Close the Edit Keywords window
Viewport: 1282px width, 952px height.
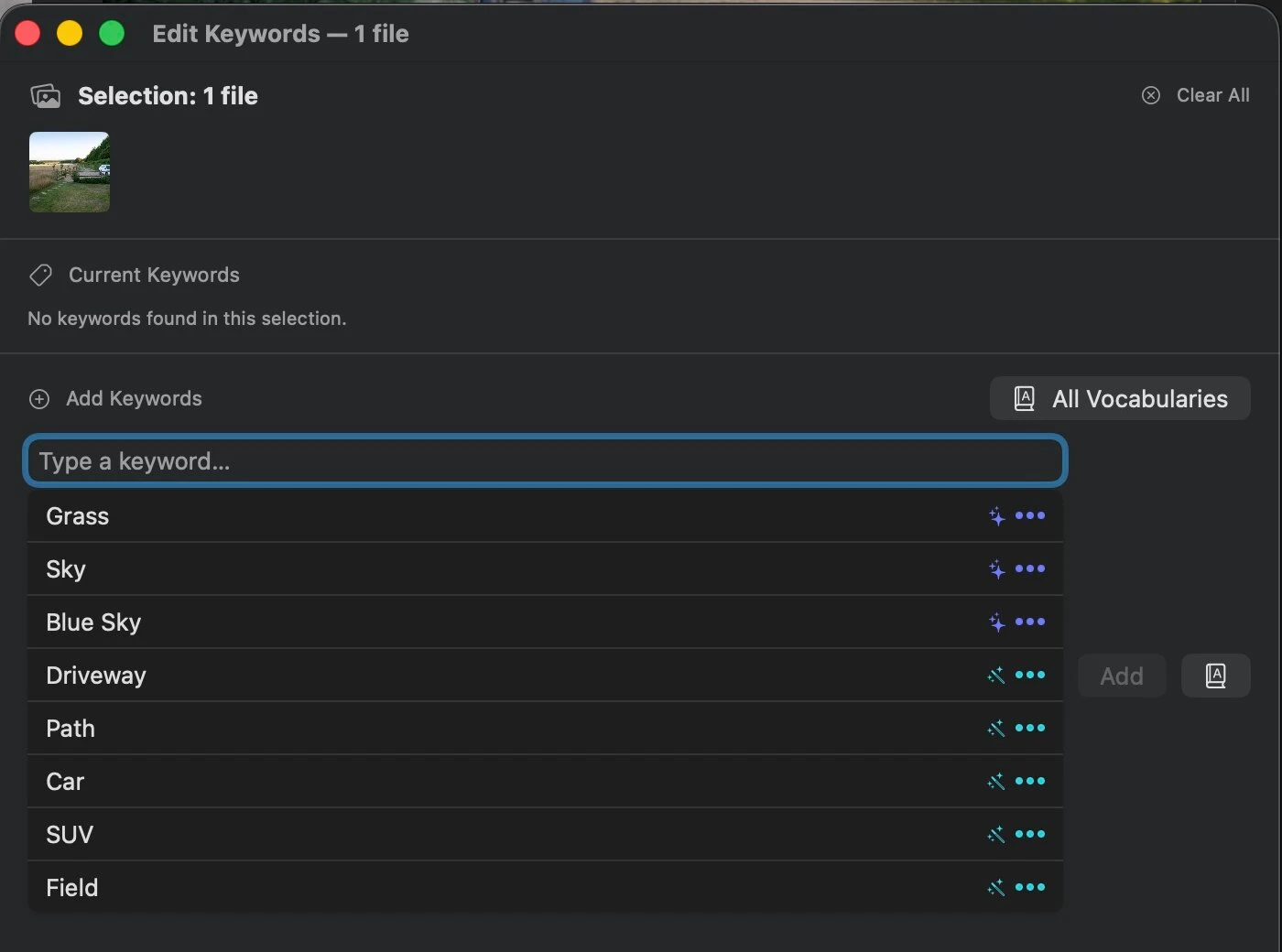(x=28, y=33)
